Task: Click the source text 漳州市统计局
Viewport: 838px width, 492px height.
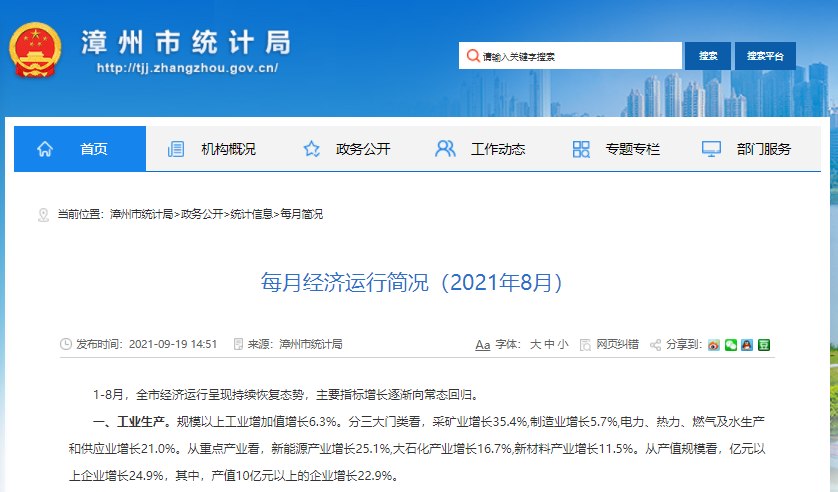Action: [311, 344]
